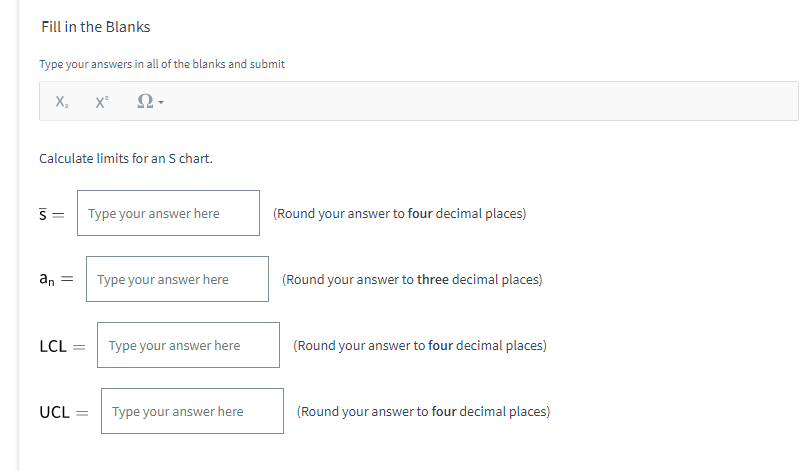Click the "Fill in the Blanks" heading
The width and height of the screenshot is (804, 471).
tap(96, 27)
